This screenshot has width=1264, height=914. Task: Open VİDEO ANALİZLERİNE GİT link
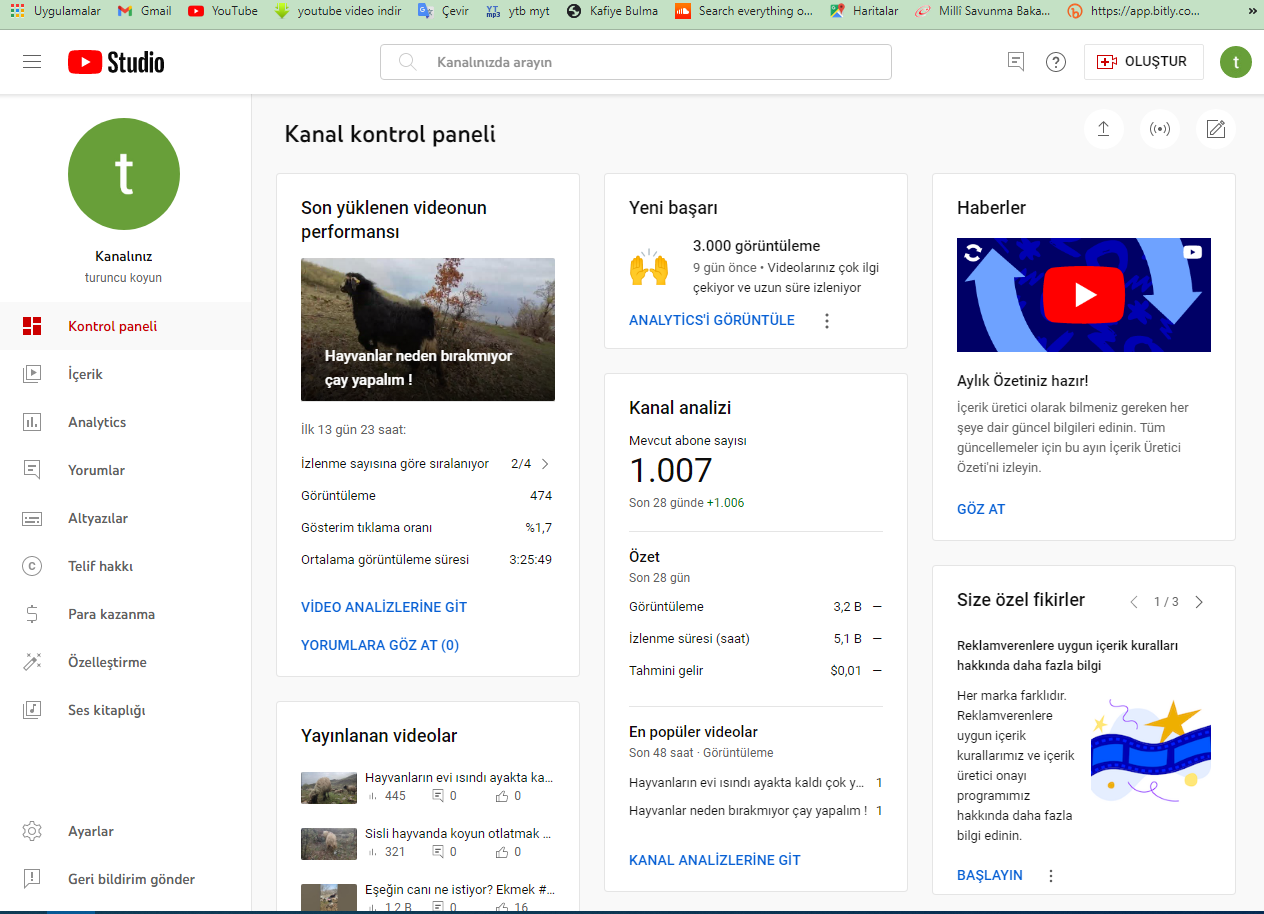point(384,607)
